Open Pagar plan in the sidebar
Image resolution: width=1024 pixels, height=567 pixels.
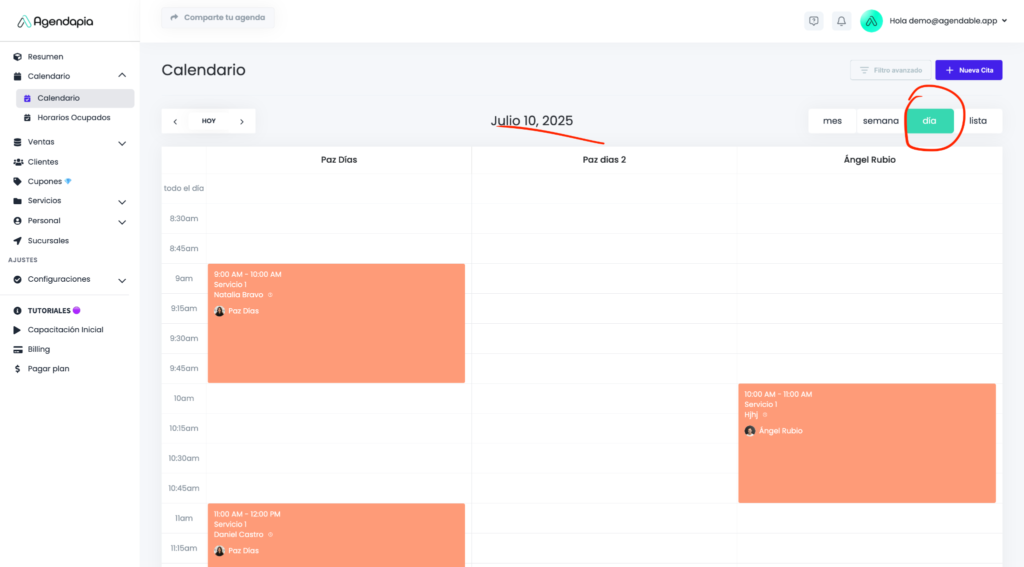[48, 369]
